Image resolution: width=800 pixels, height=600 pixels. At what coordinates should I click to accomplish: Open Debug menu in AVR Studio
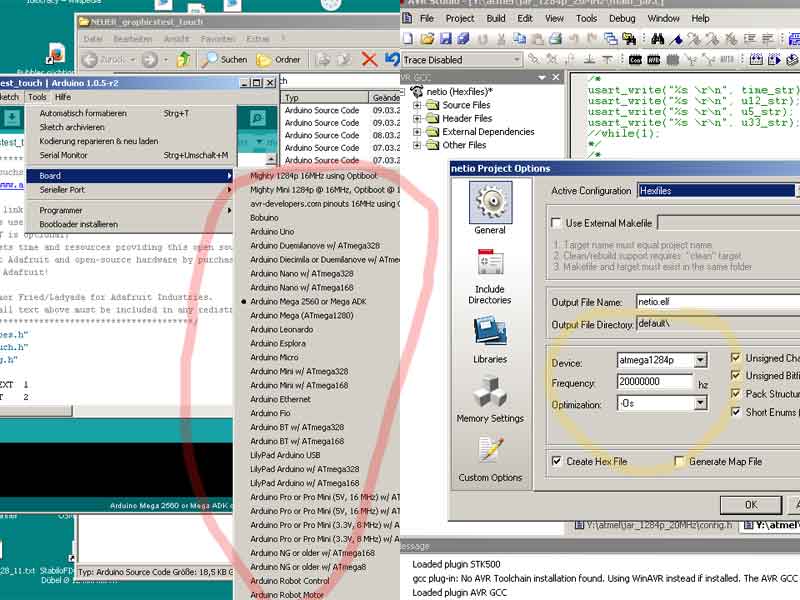pyautogui.click(x=622, y=18)
